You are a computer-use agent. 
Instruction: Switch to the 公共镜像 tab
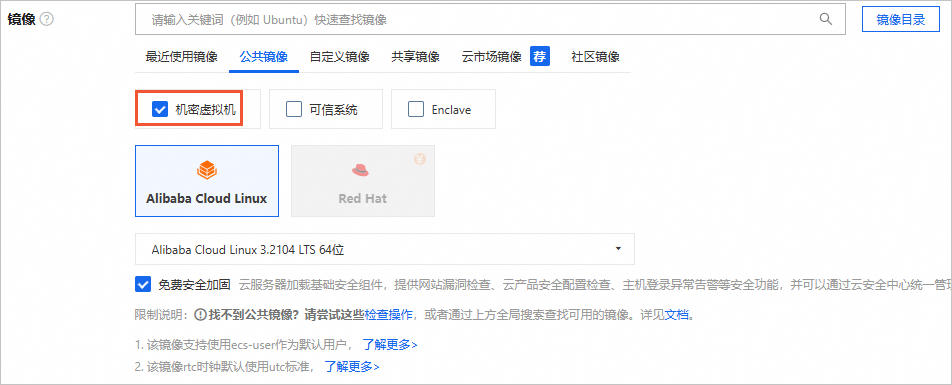point(264,57)
